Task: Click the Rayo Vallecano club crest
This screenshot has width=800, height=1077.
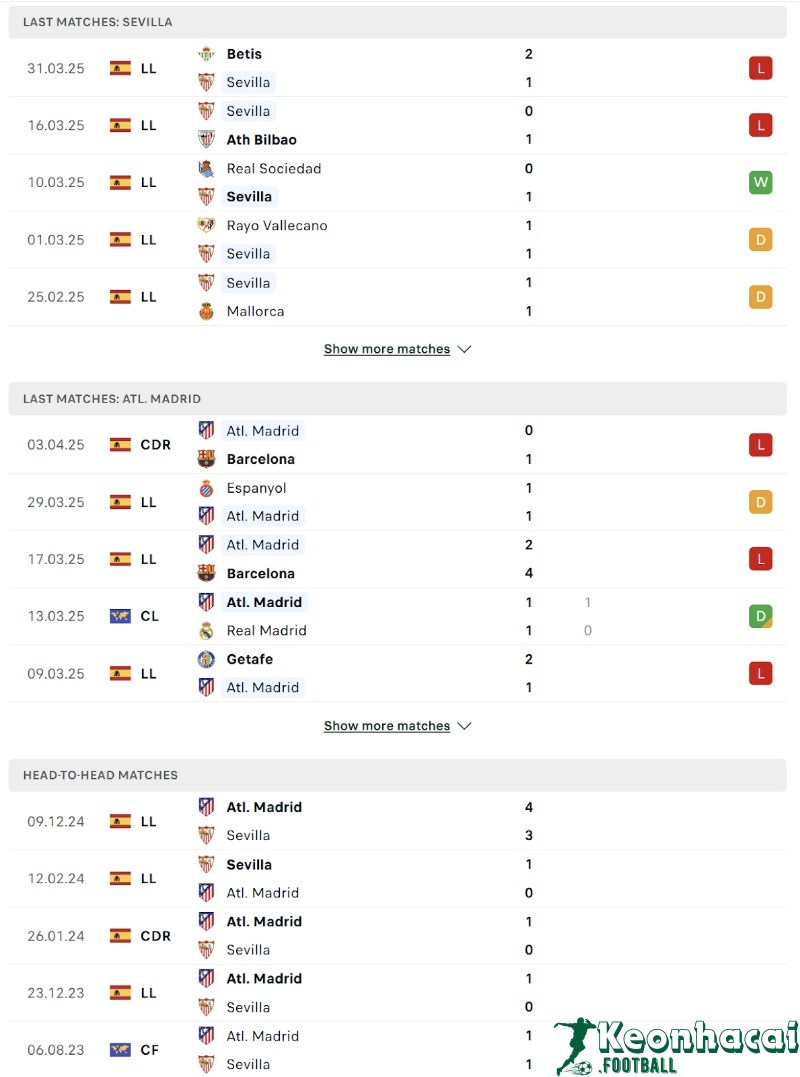Action: pos(207,226)
